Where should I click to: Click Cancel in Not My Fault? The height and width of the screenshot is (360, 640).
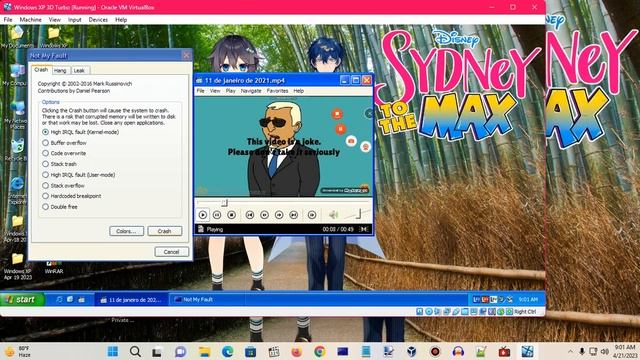click(x=171, y=252)
